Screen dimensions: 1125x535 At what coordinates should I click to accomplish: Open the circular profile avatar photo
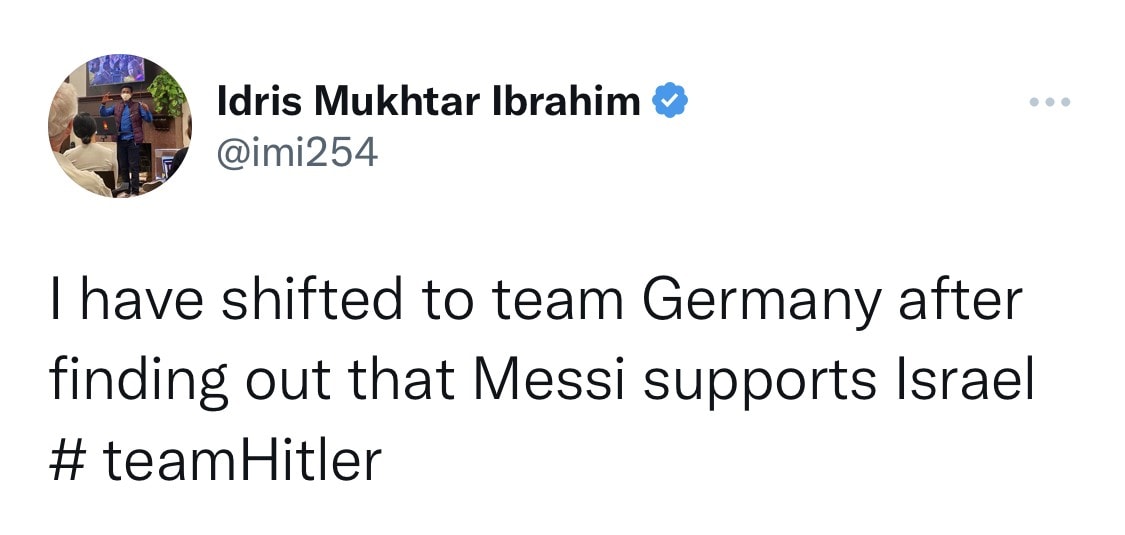click(x=120, y=126)
